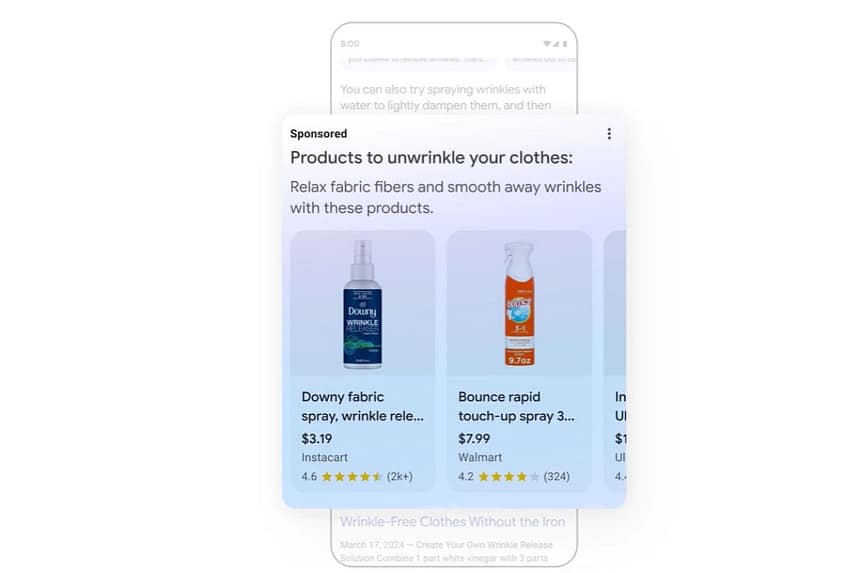Open the three-dot menu on the sponsored card
The height and width of the screenshot is (573, 860).
(x=609, y=134)
